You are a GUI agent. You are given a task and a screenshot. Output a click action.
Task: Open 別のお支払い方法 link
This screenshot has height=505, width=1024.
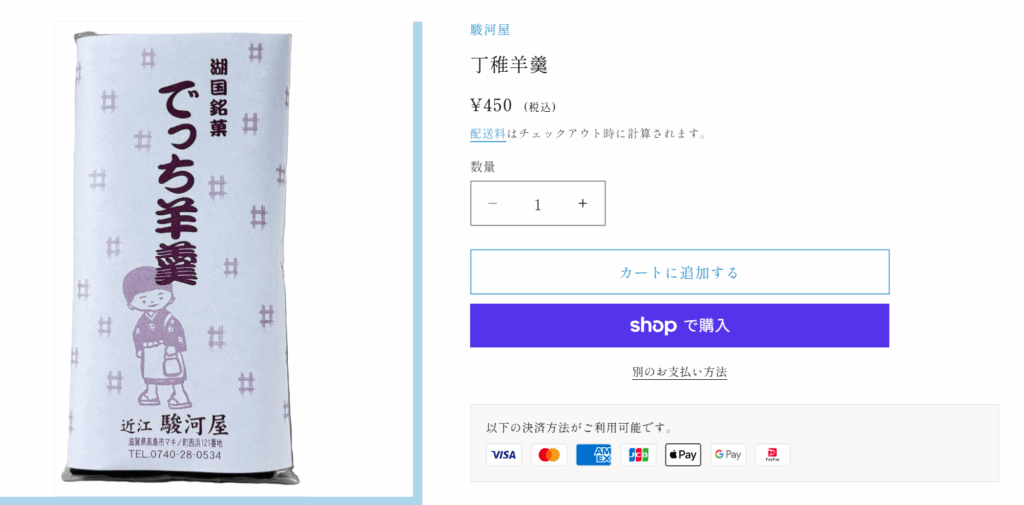point(680,372)
